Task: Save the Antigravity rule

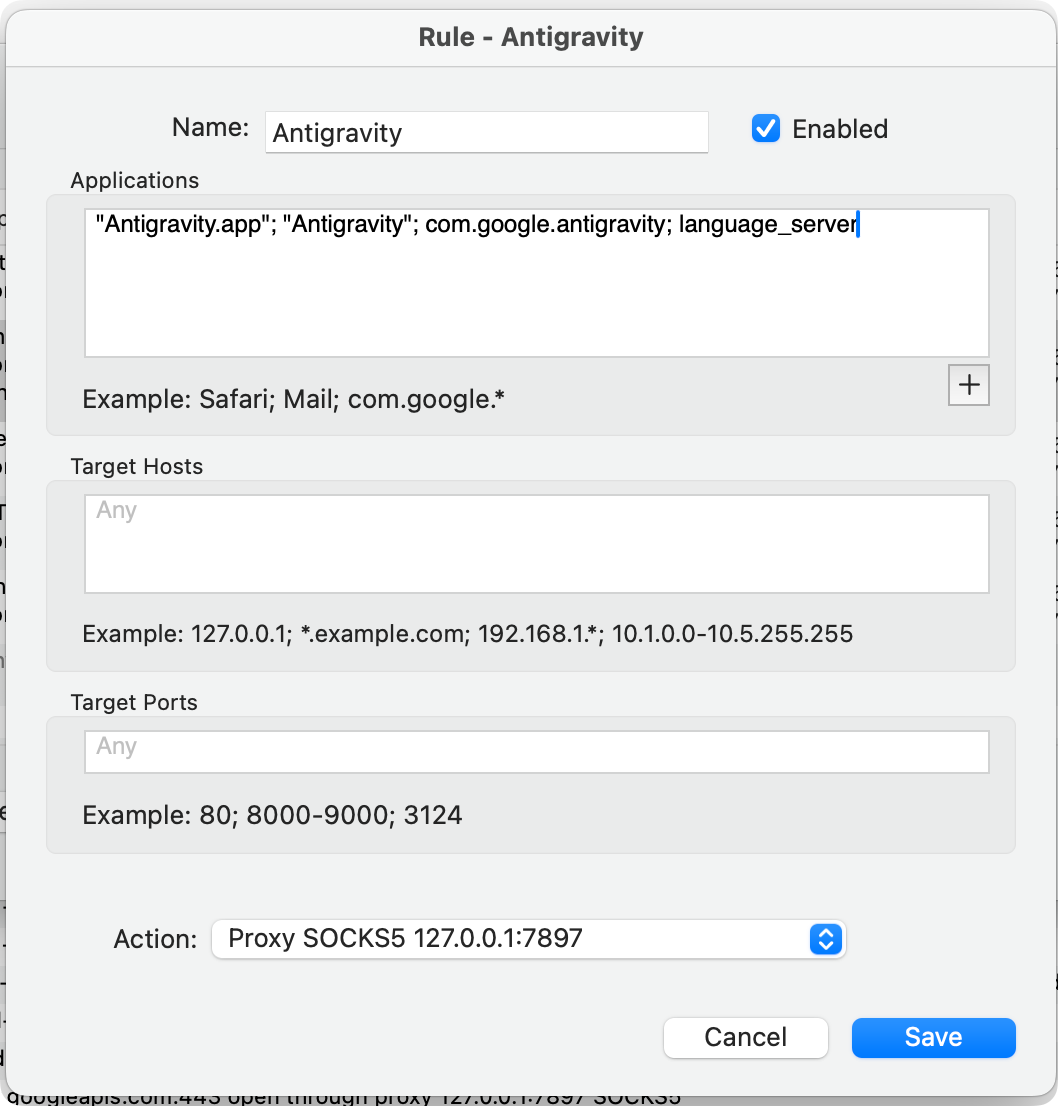Action: (x=933, y=1038)
